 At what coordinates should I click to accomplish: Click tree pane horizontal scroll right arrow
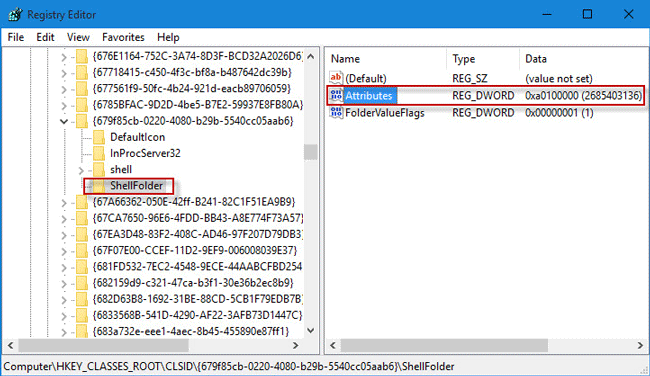click(x=296, y=345)
